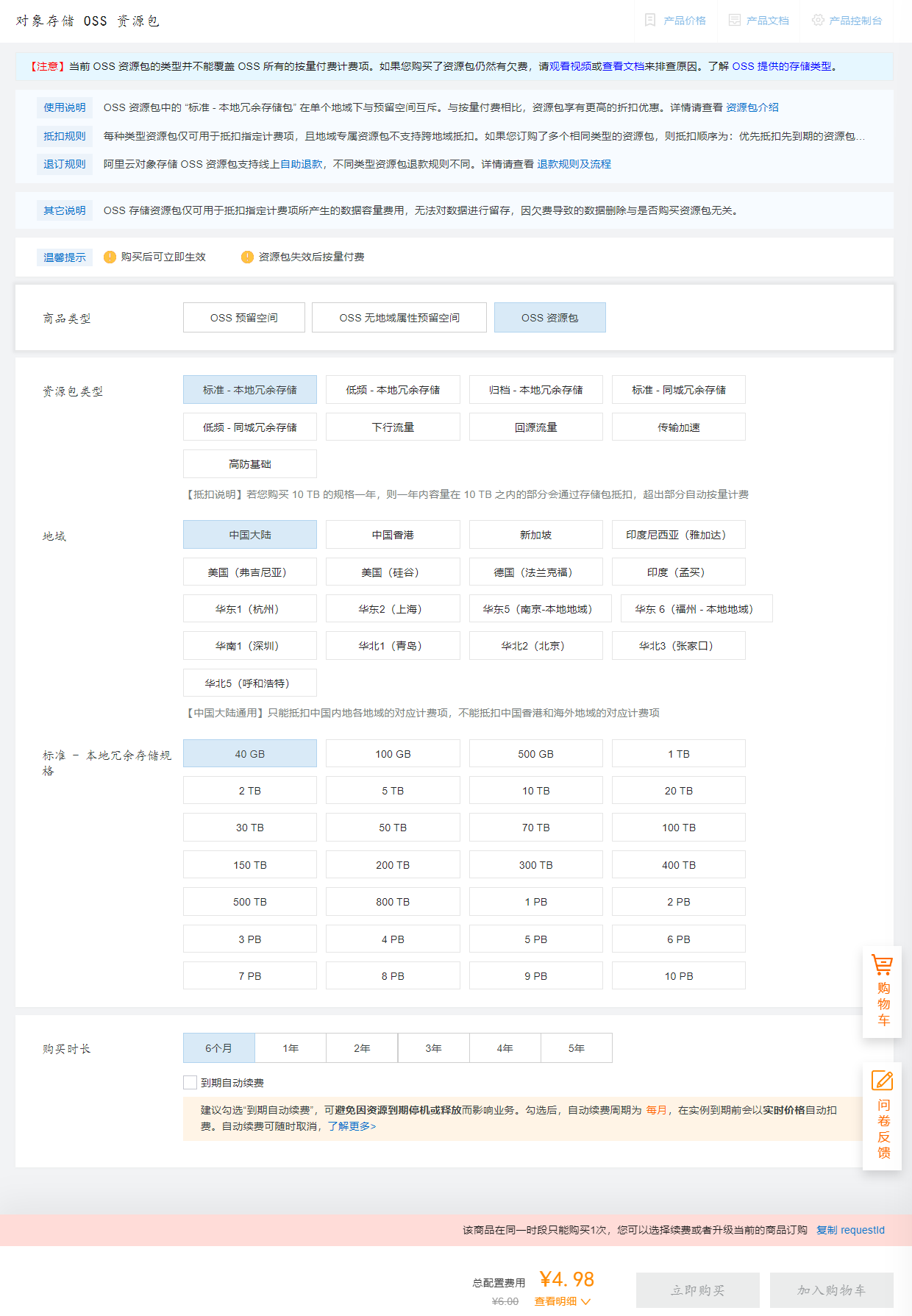Viewport: 912px width, 1316px height.
Task: Click the 问卷反馈 edit icon
Action: pos(882,1080)
